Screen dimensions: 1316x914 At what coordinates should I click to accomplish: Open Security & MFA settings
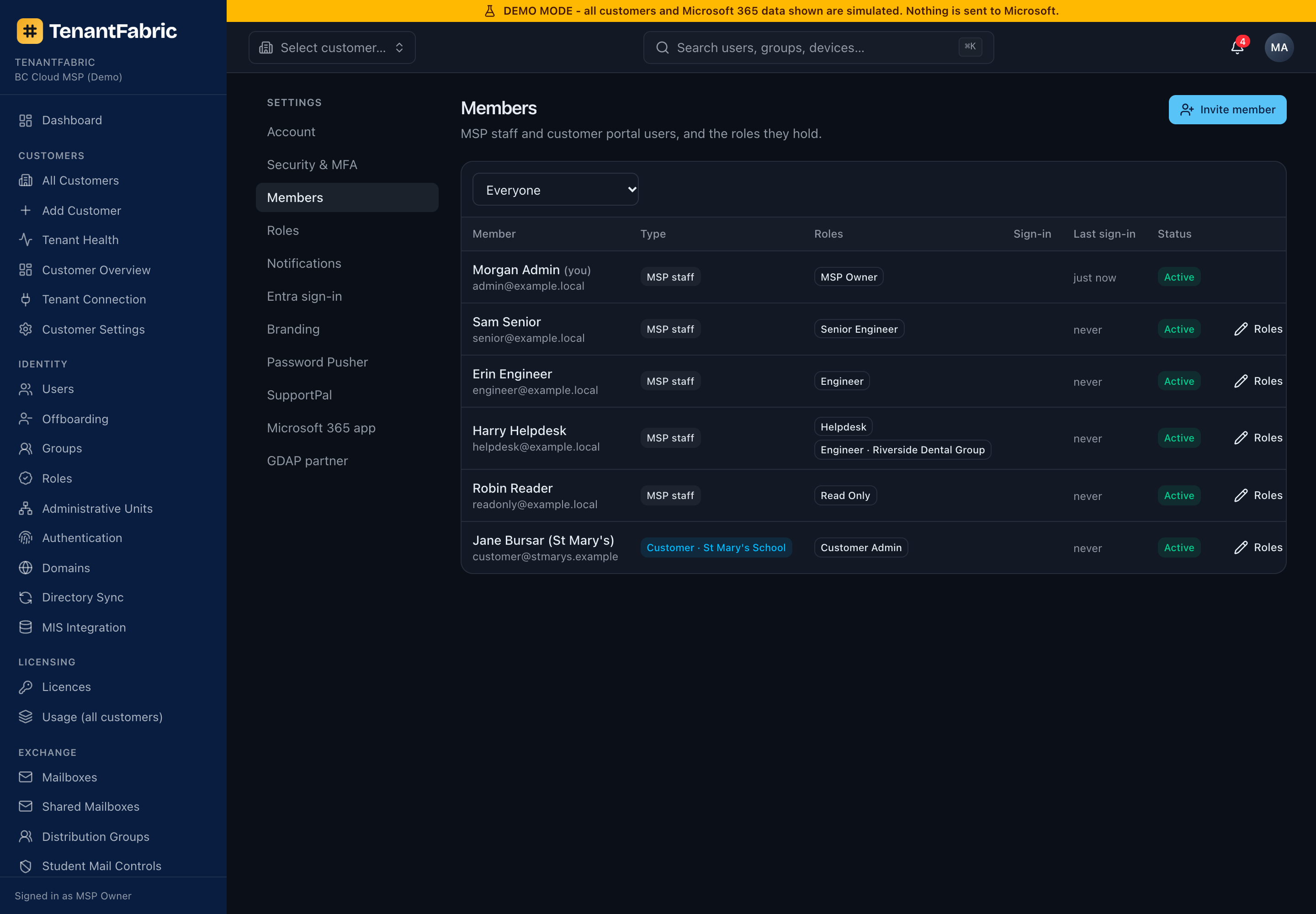(x=347, y=165)
